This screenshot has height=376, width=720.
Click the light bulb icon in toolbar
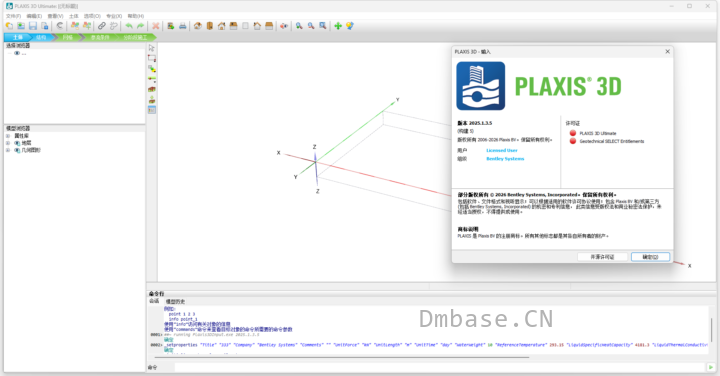[x=350, y=26]
